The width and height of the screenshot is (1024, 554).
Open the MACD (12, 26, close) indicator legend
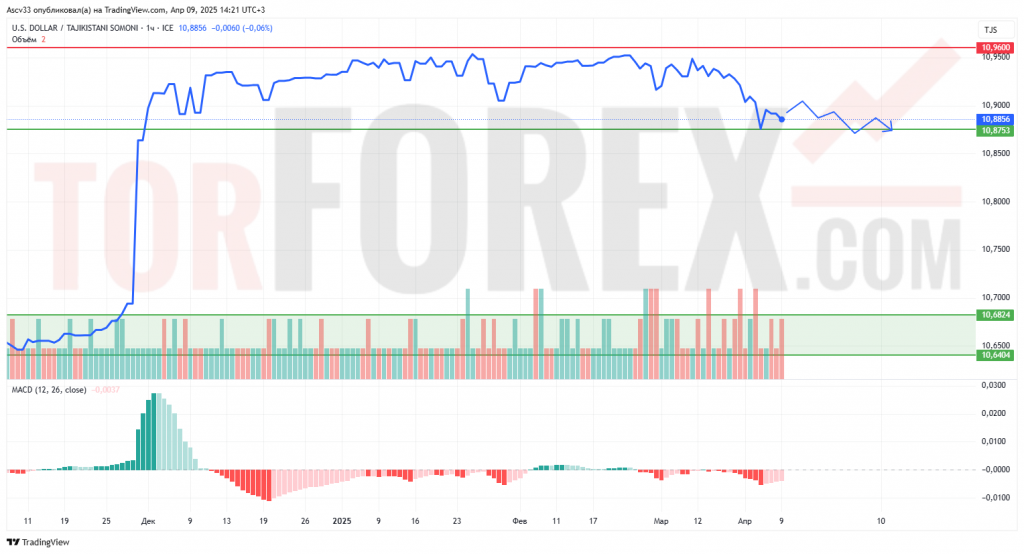[48, 390]
